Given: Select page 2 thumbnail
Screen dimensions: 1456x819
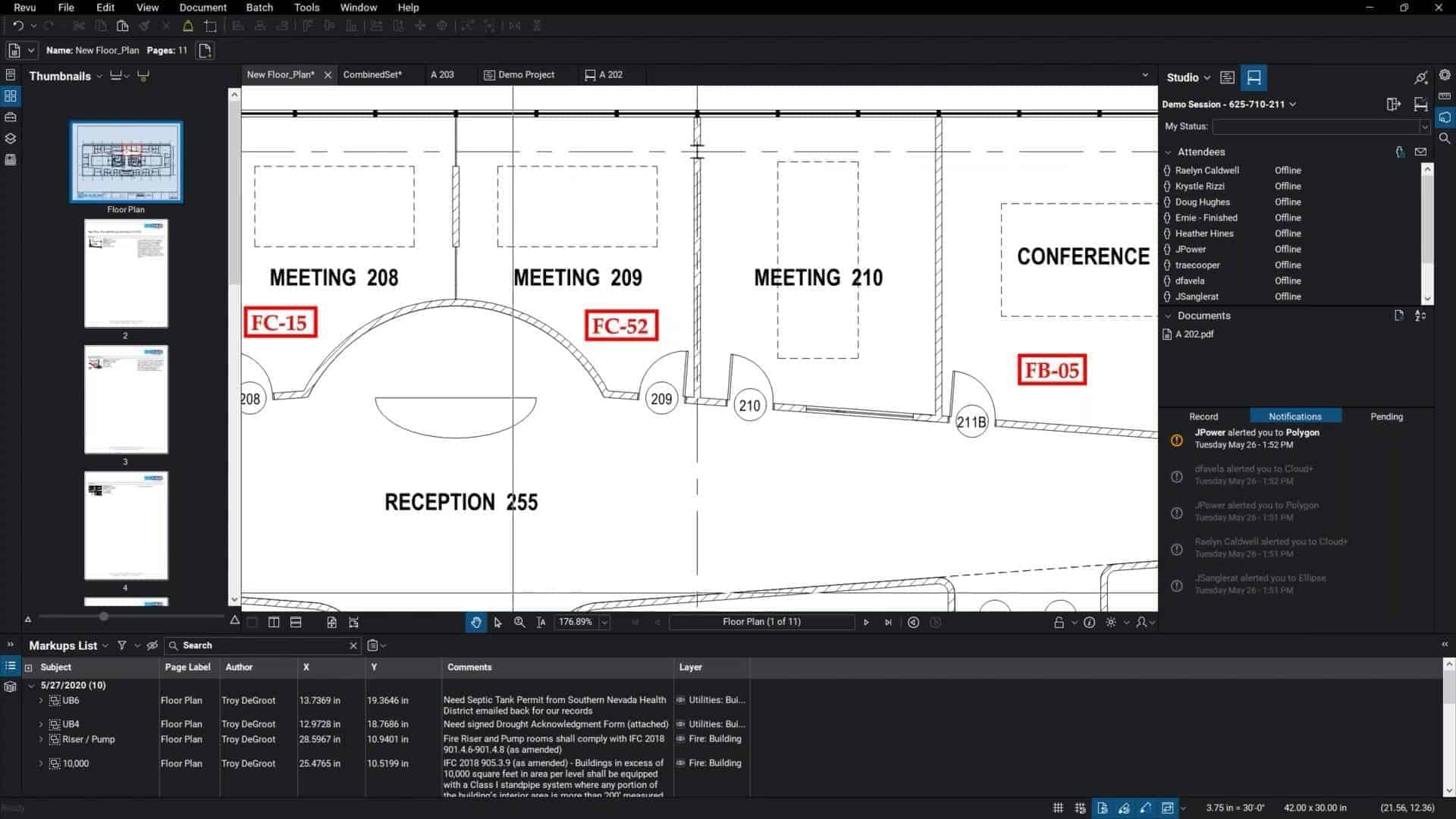Looking at the screenshot, I should click(126, 274).
